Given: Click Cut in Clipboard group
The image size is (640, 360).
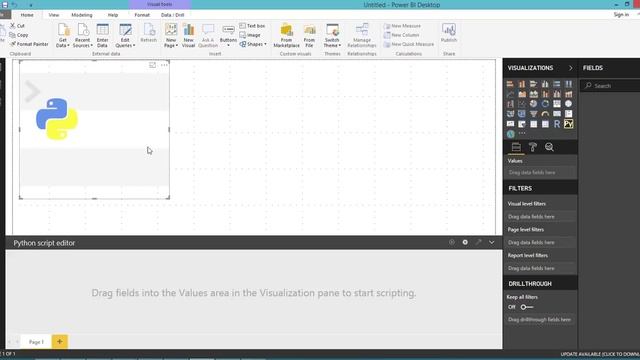Looking at the screenshot, I should tap(17, 26).
